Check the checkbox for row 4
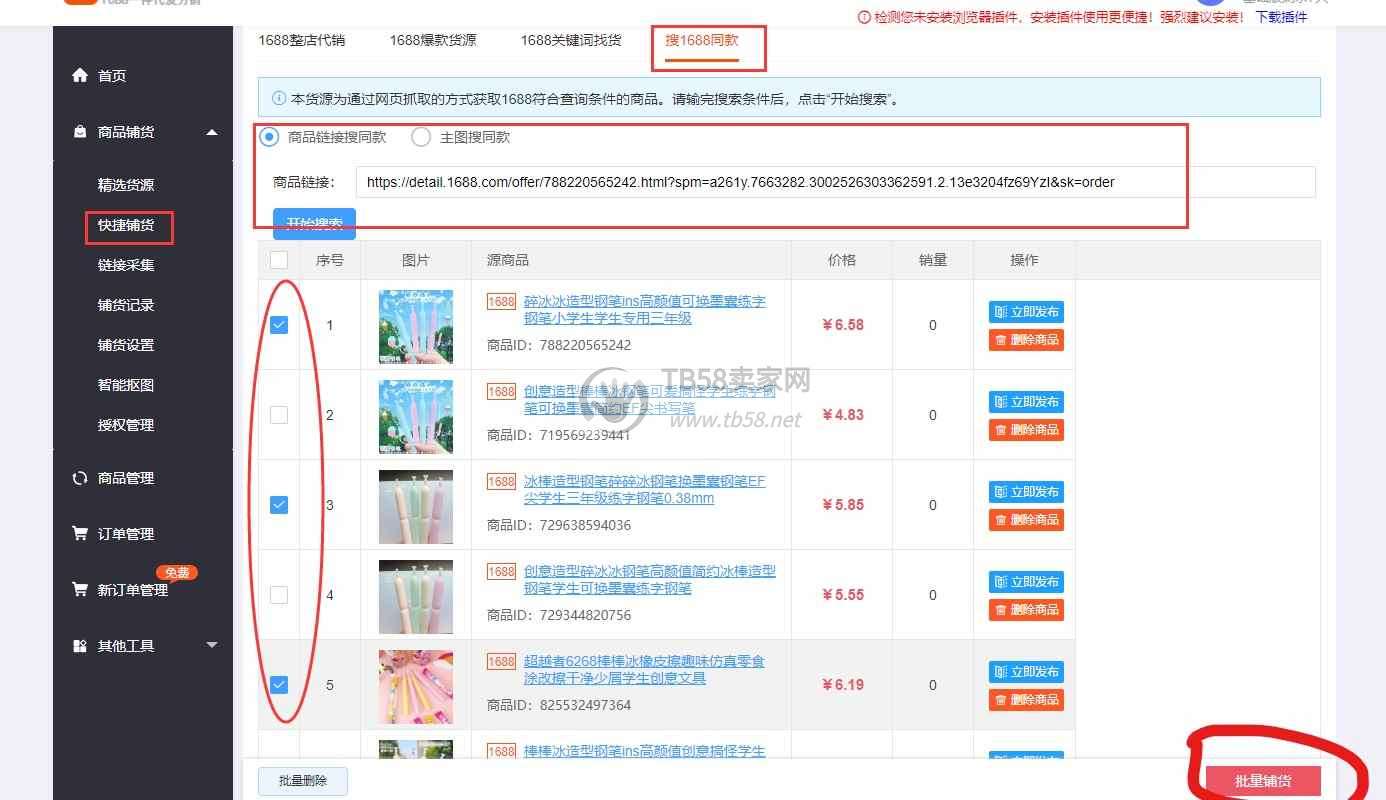 point(279,595)
